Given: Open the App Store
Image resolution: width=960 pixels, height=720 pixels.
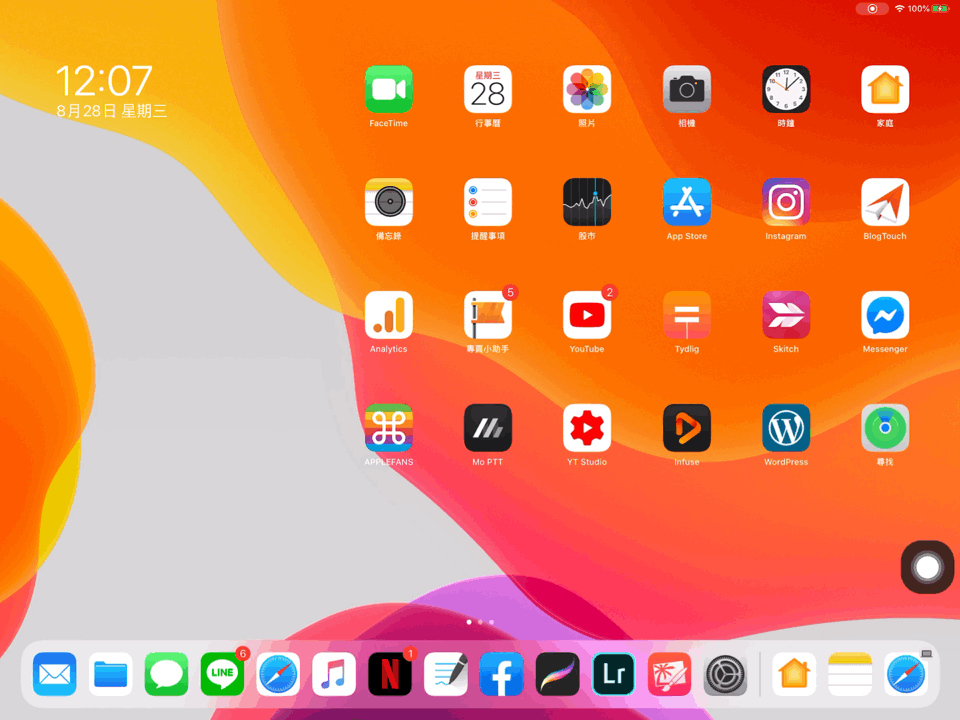Looking at the screenshot, I should coord(686,202).
